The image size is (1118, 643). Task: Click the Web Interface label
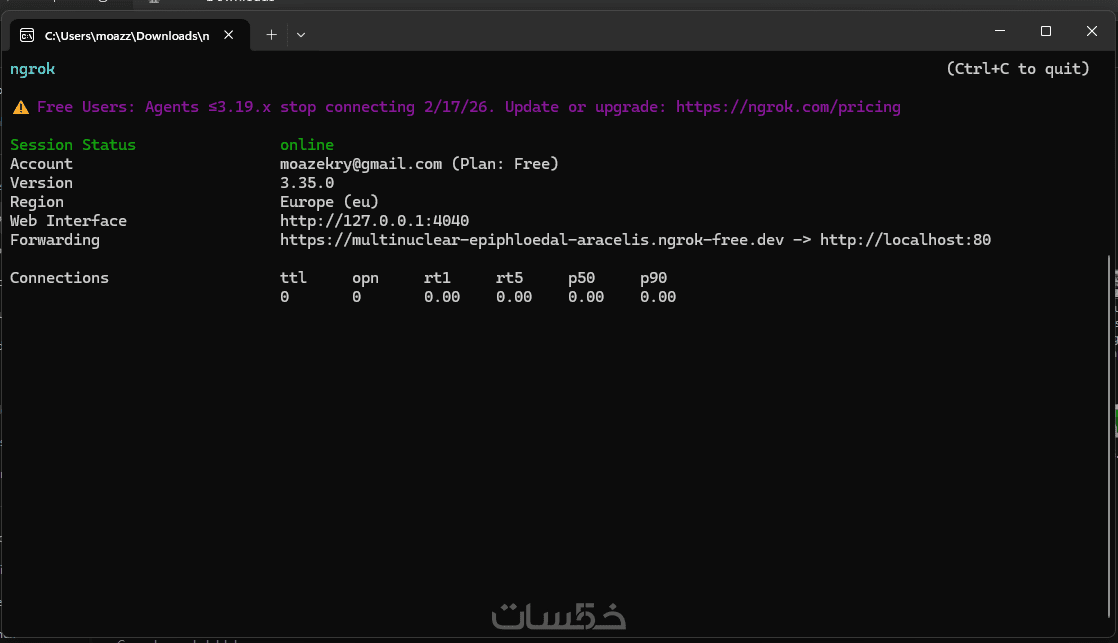[x=68, y=221]
